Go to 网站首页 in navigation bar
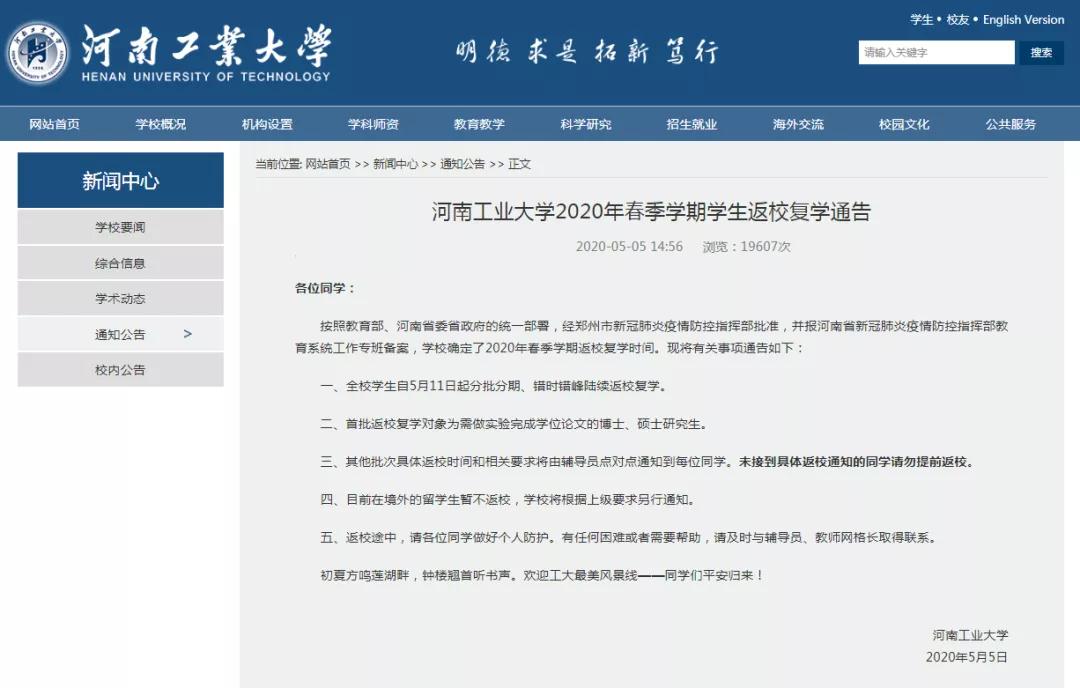1080x688 pixels. click(54, 124)
